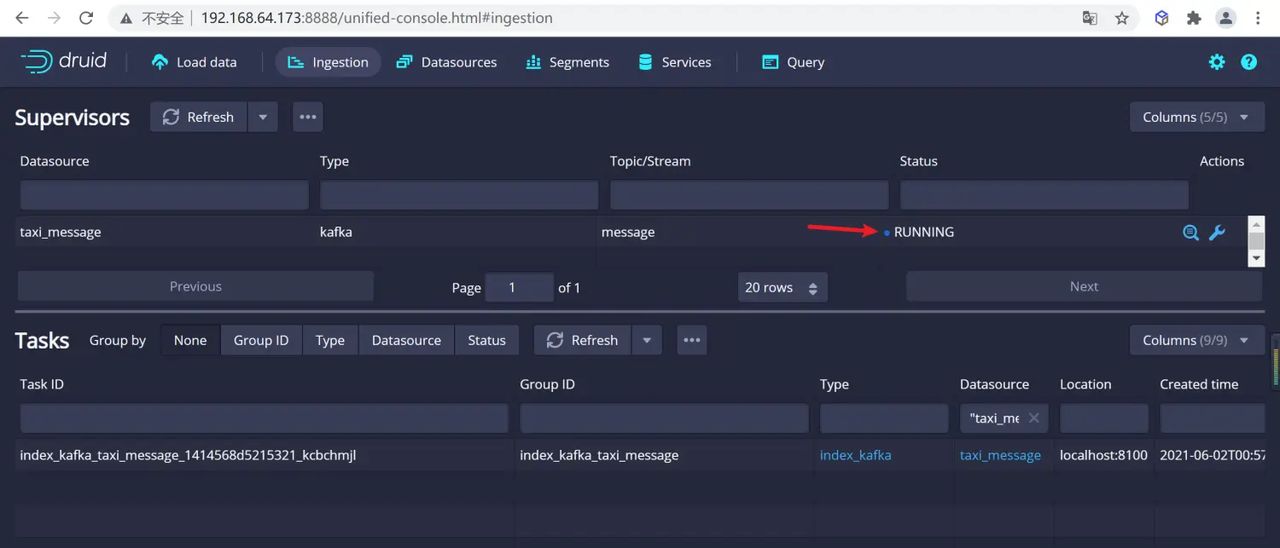Group tasks by None
The height and width of the screenshot is (548, 1280).
coord(190,340)
